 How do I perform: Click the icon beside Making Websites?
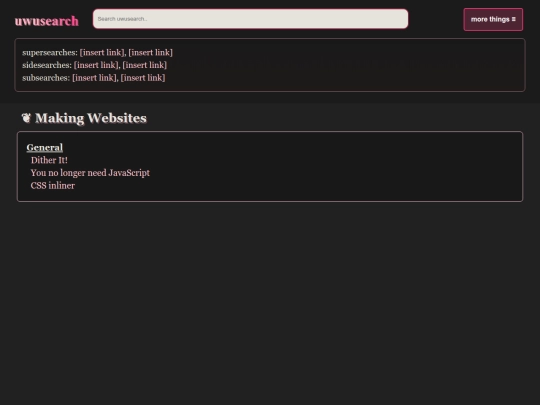(x=26, y=118)
